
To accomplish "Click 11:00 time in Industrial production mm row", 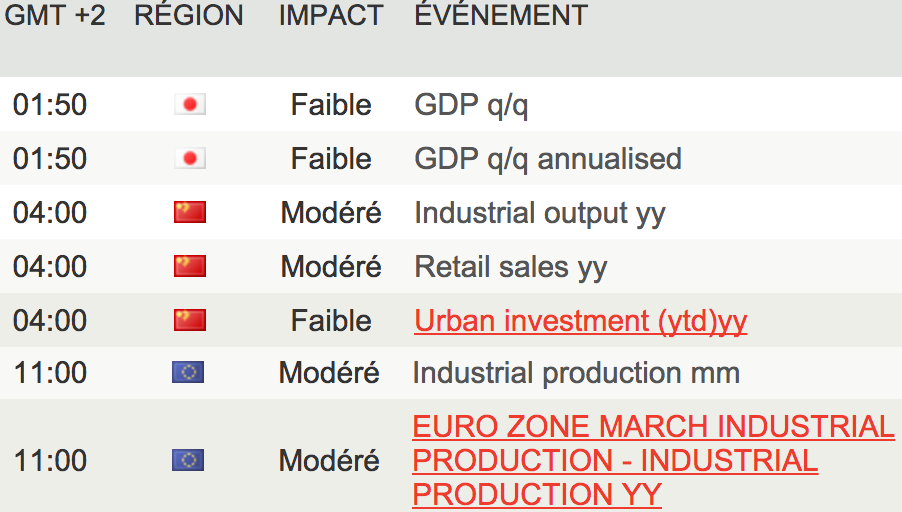I will pyautogui.click(x=50, y=374).
